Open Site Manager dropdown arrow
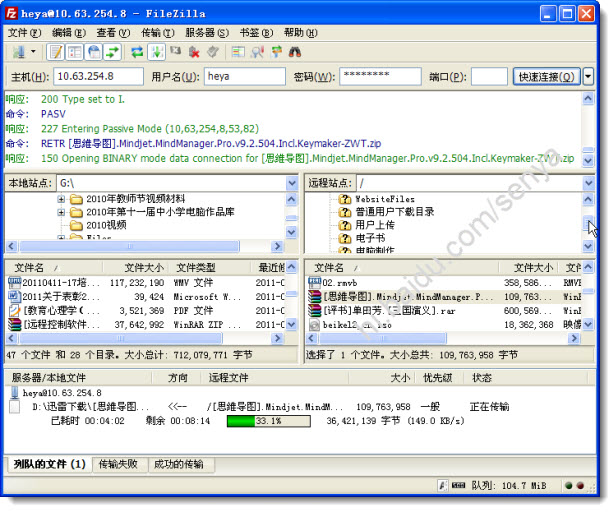 33,52
